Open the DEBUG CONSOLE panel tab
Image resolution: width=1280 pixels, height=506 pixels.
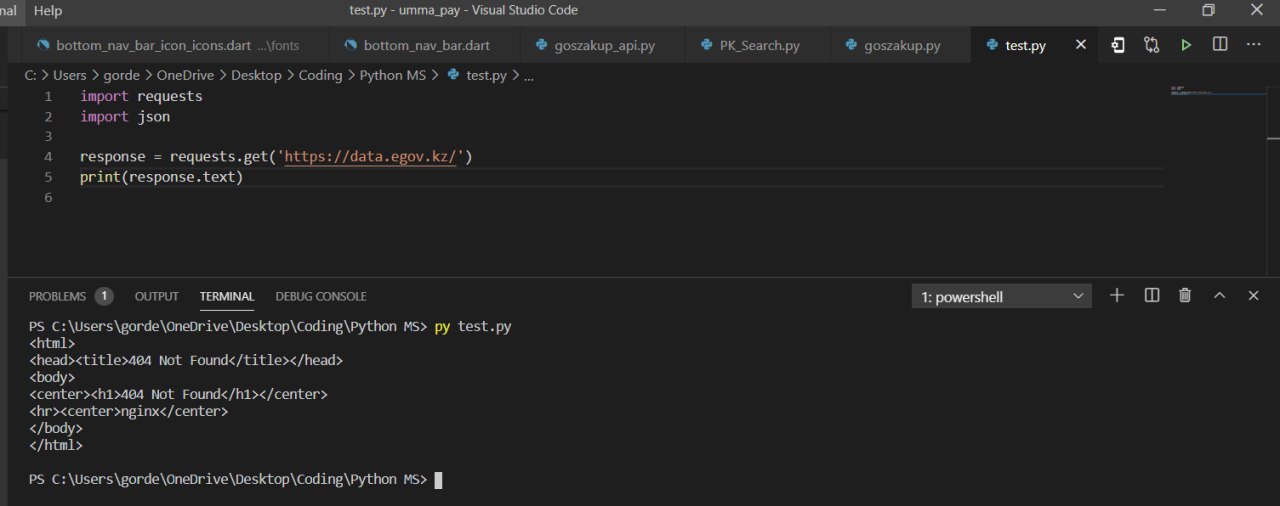321,296
